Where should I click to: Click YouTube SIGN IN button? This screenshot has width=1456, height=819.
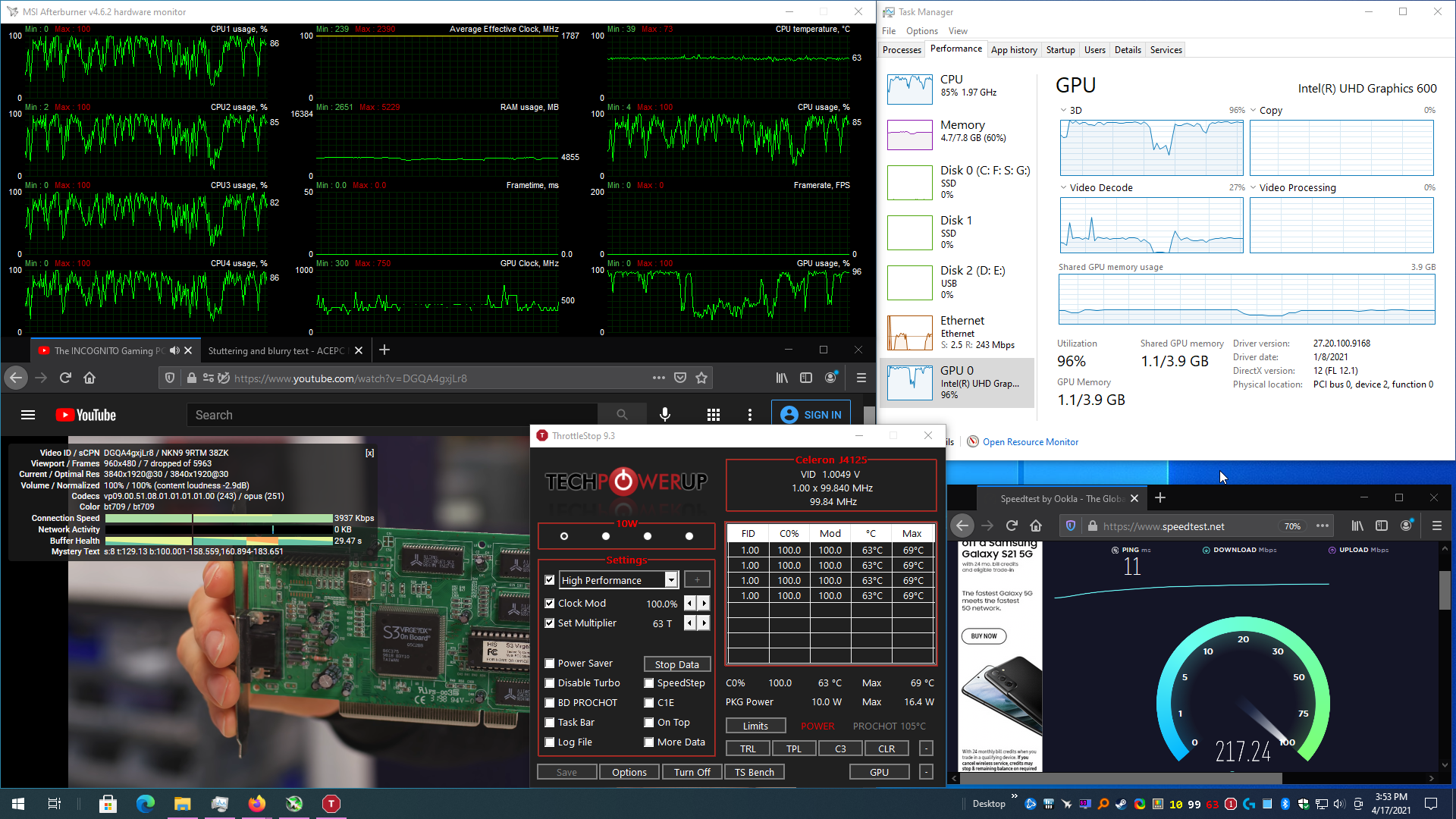[811, 415]
